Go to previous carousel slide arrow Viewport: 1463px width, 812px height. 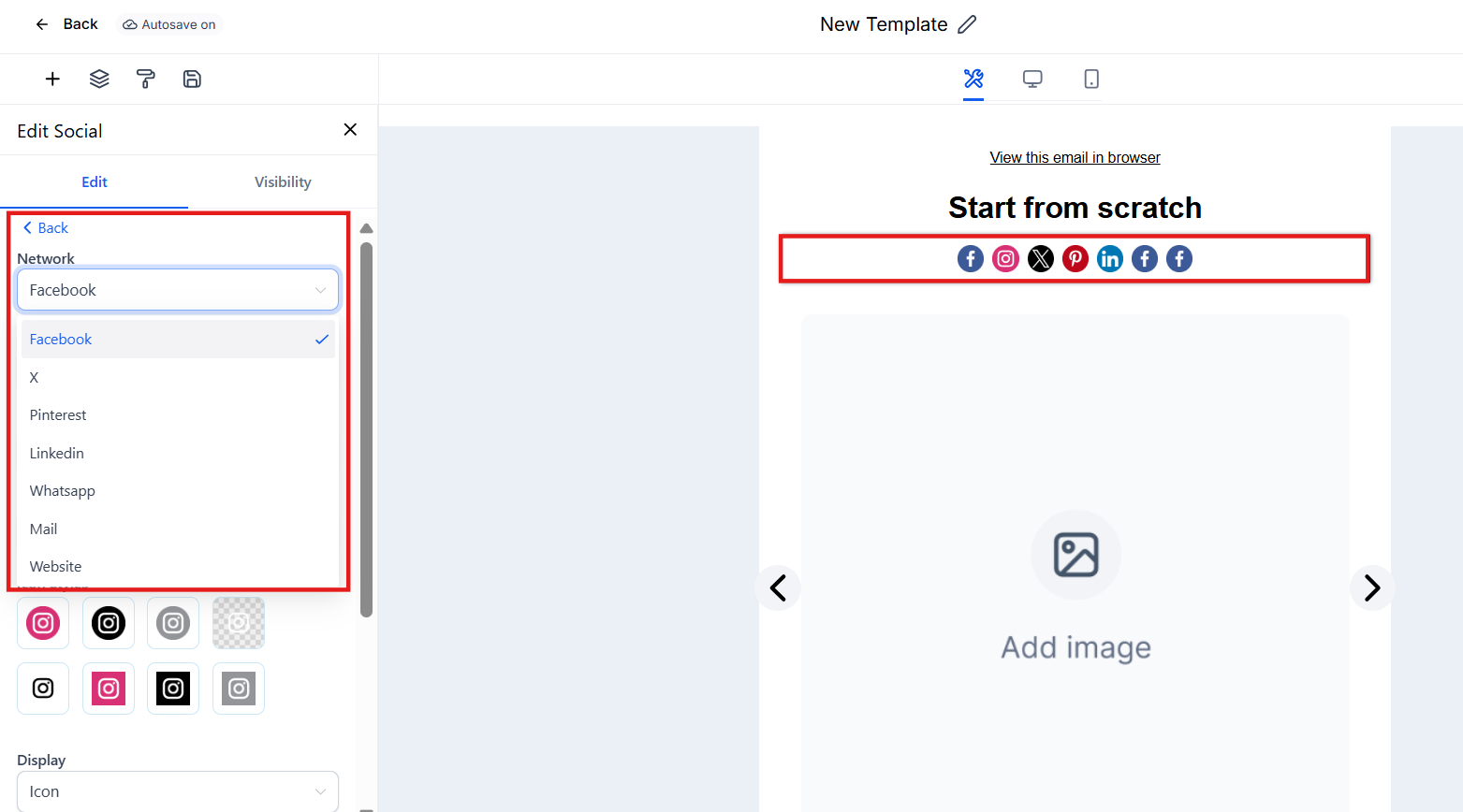778,587
